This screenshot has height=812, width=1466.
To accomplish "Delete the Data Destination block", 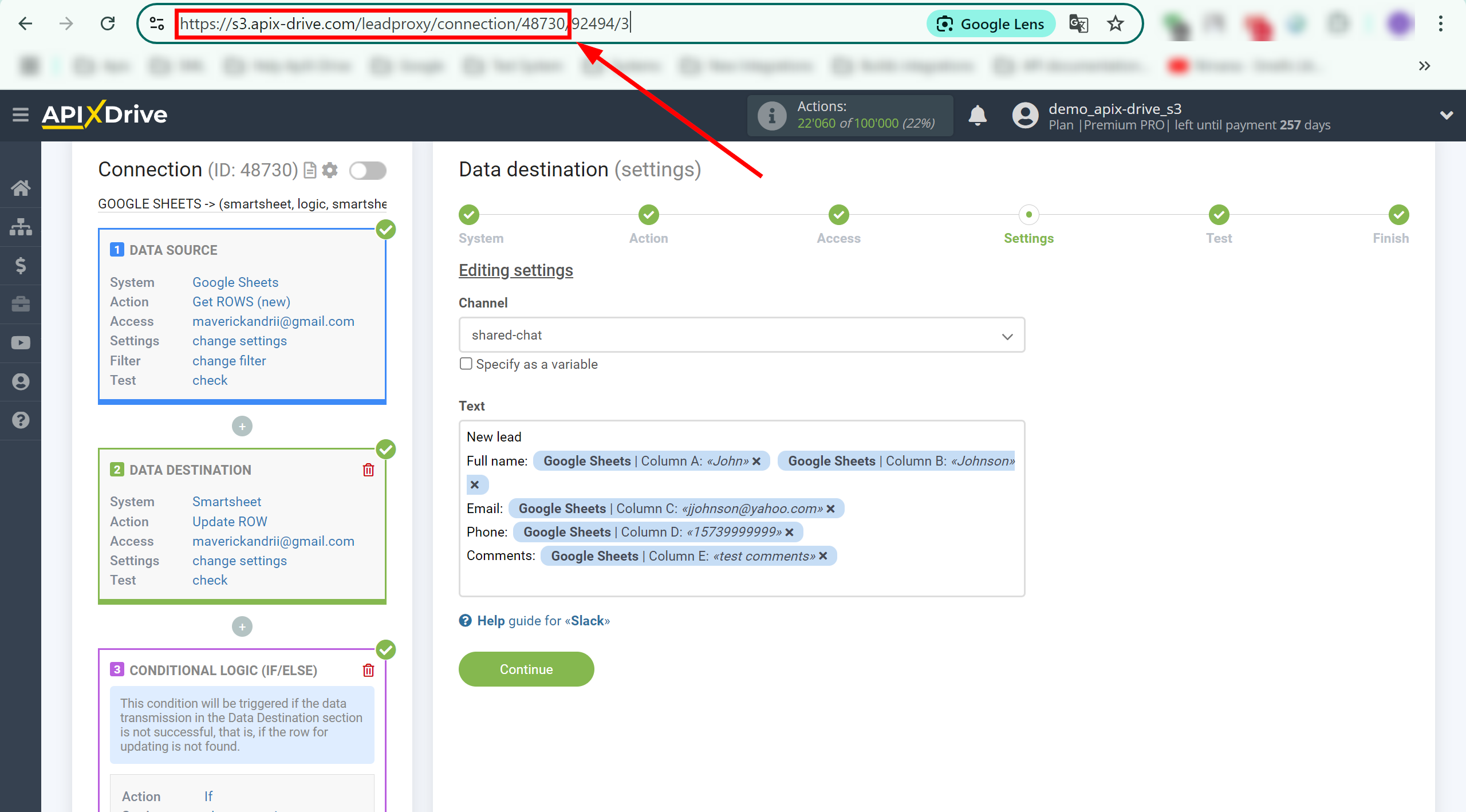I will [x=368, y=470].
